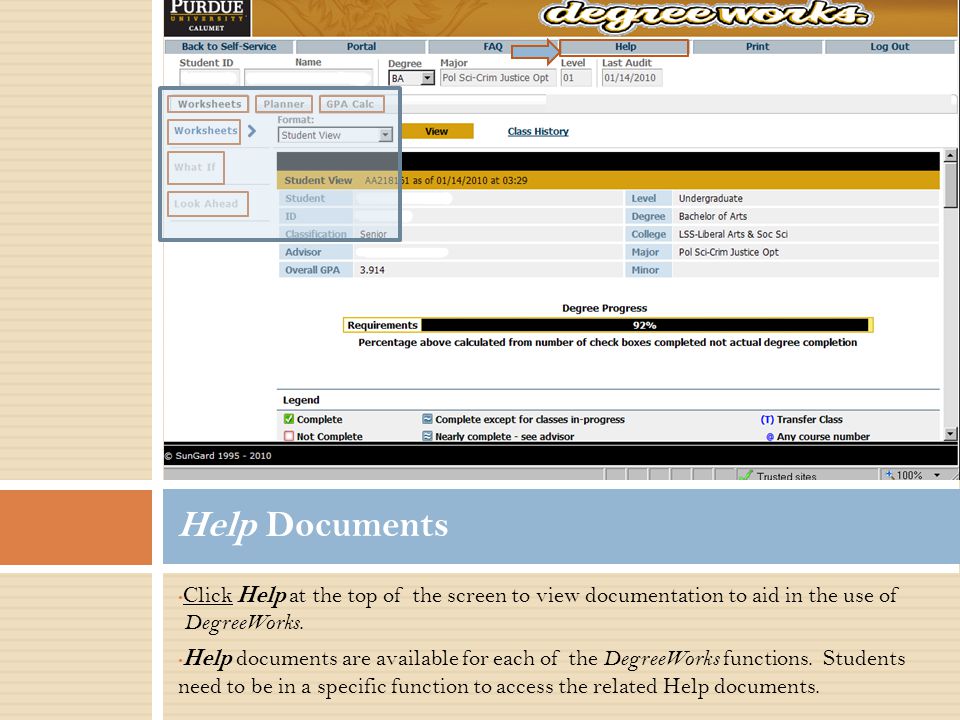Click Print in the top bar
The image size is (960, 720).
point(757,47)
